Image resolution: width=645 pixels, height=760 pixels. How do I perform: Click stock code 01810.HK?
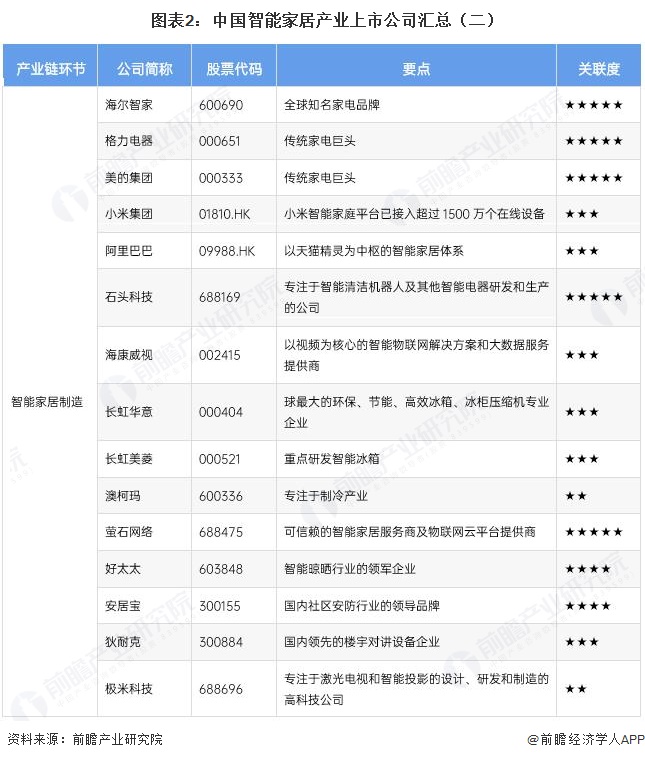pyautogui.click(x=224, y=214)
